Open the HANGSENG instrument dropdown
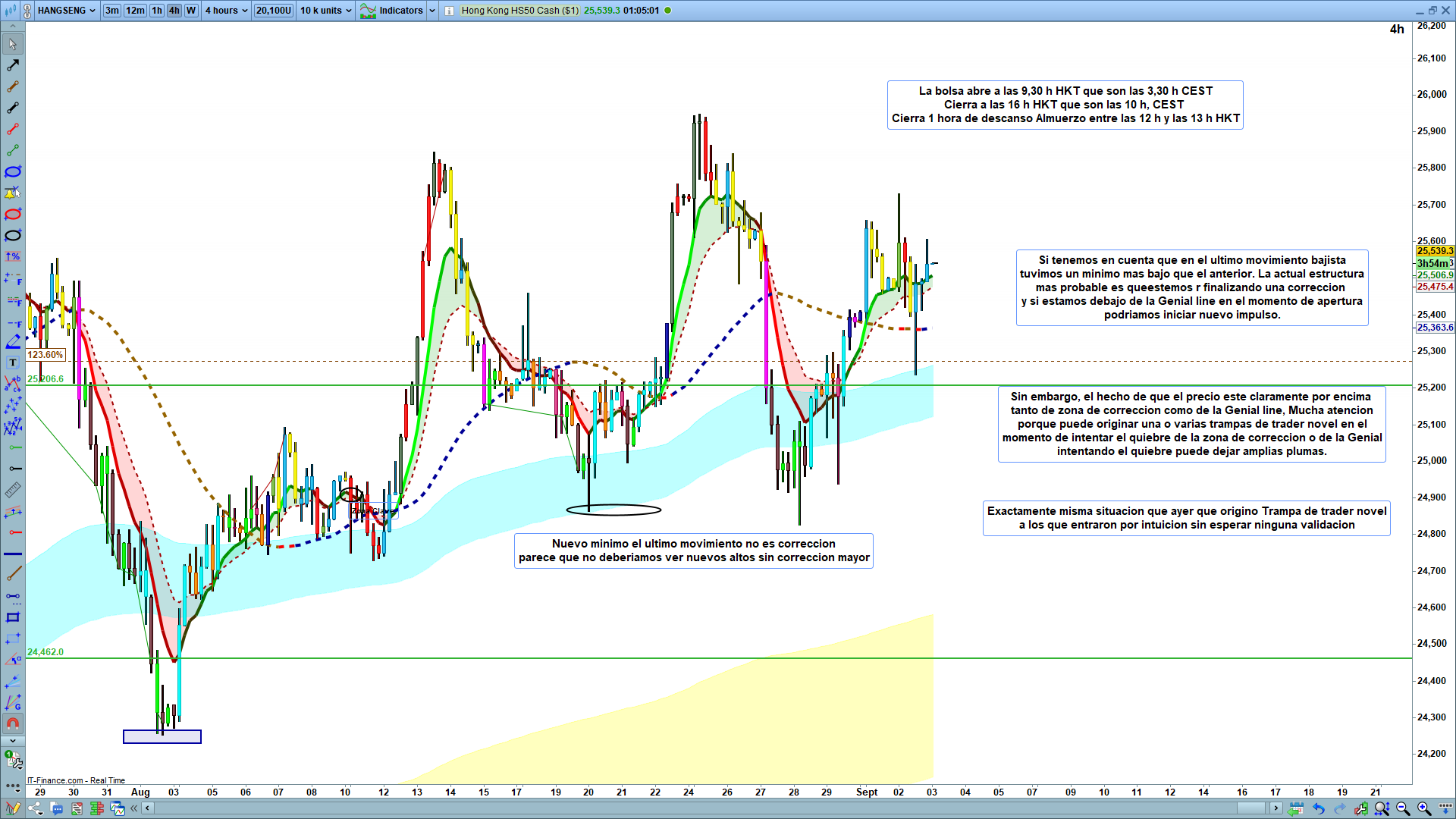The image size is (1456, 819). click(x=67, y=11)
